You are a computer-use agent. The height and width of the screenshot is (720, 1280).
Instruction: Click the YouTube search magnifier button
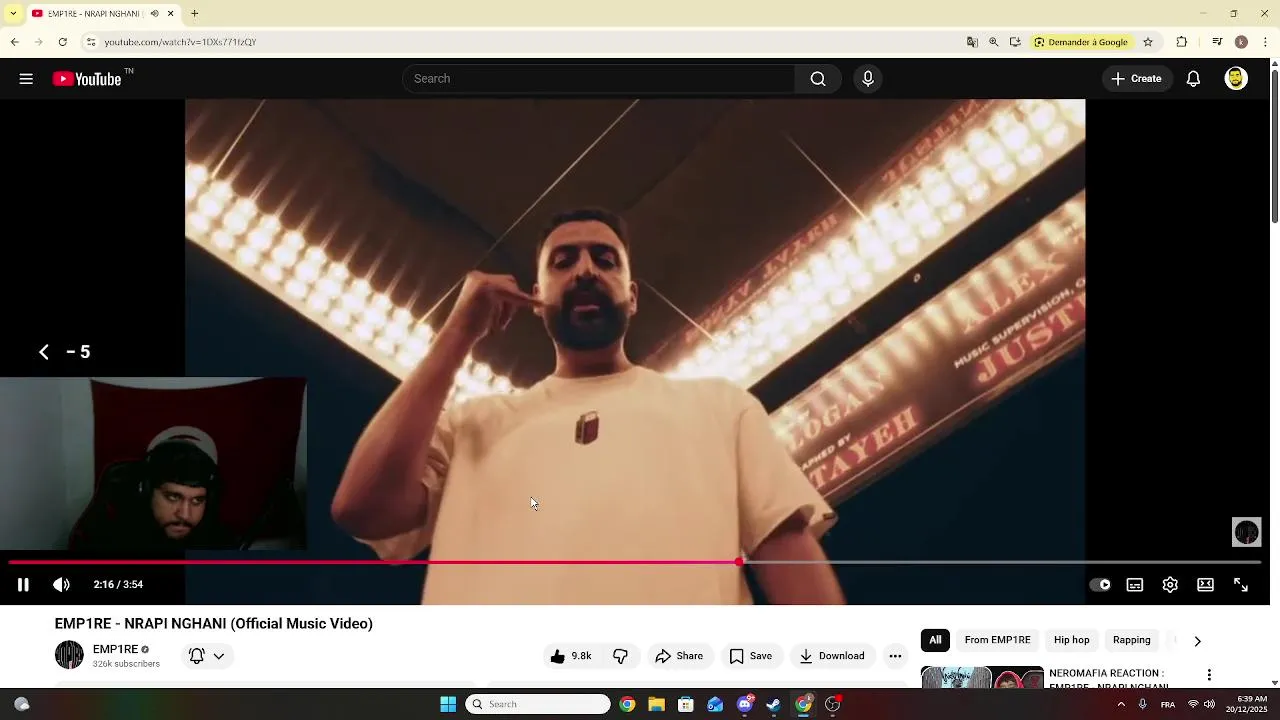[818, 79]
